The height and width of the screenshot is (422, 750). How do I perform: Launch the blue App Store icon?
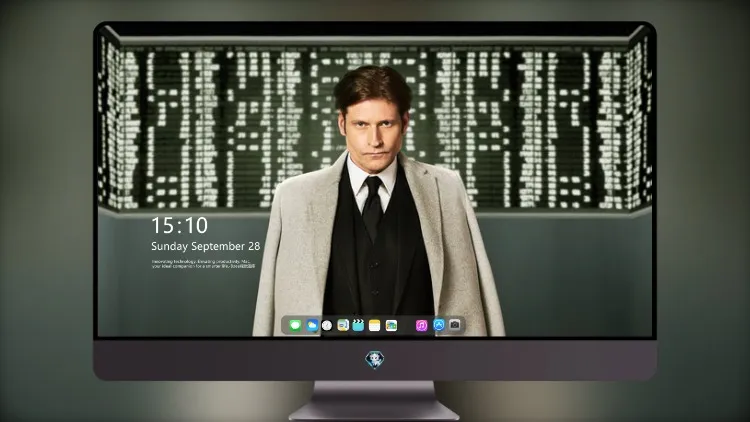tap(439, 325)
